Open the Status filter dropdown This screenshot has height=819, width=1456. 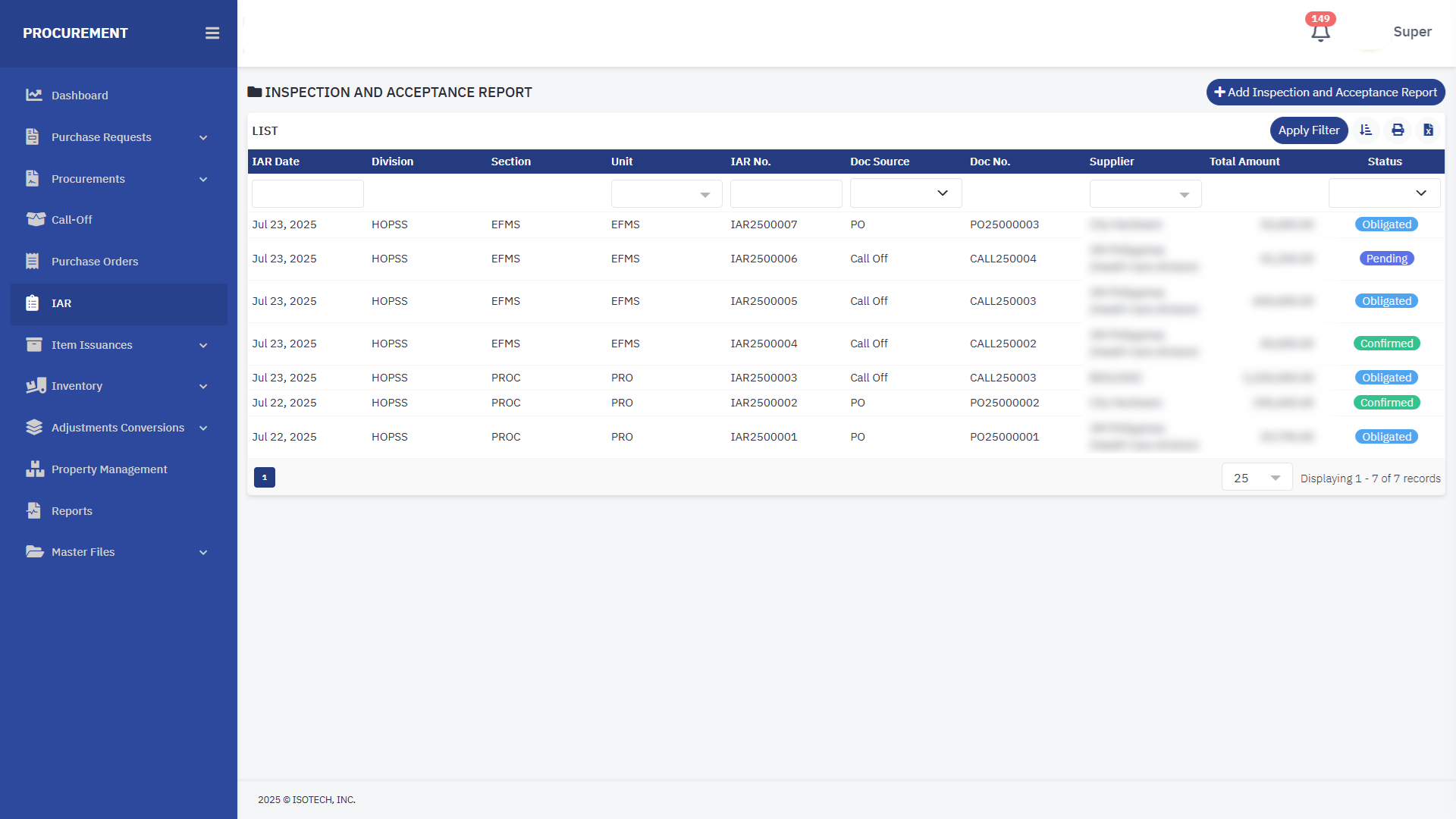click(1384, 193)
